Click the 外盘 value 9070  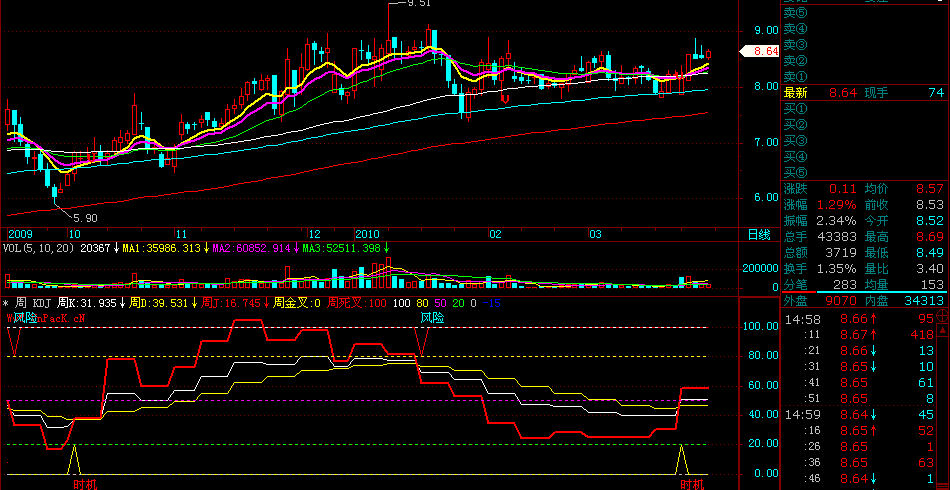point(843,300)
